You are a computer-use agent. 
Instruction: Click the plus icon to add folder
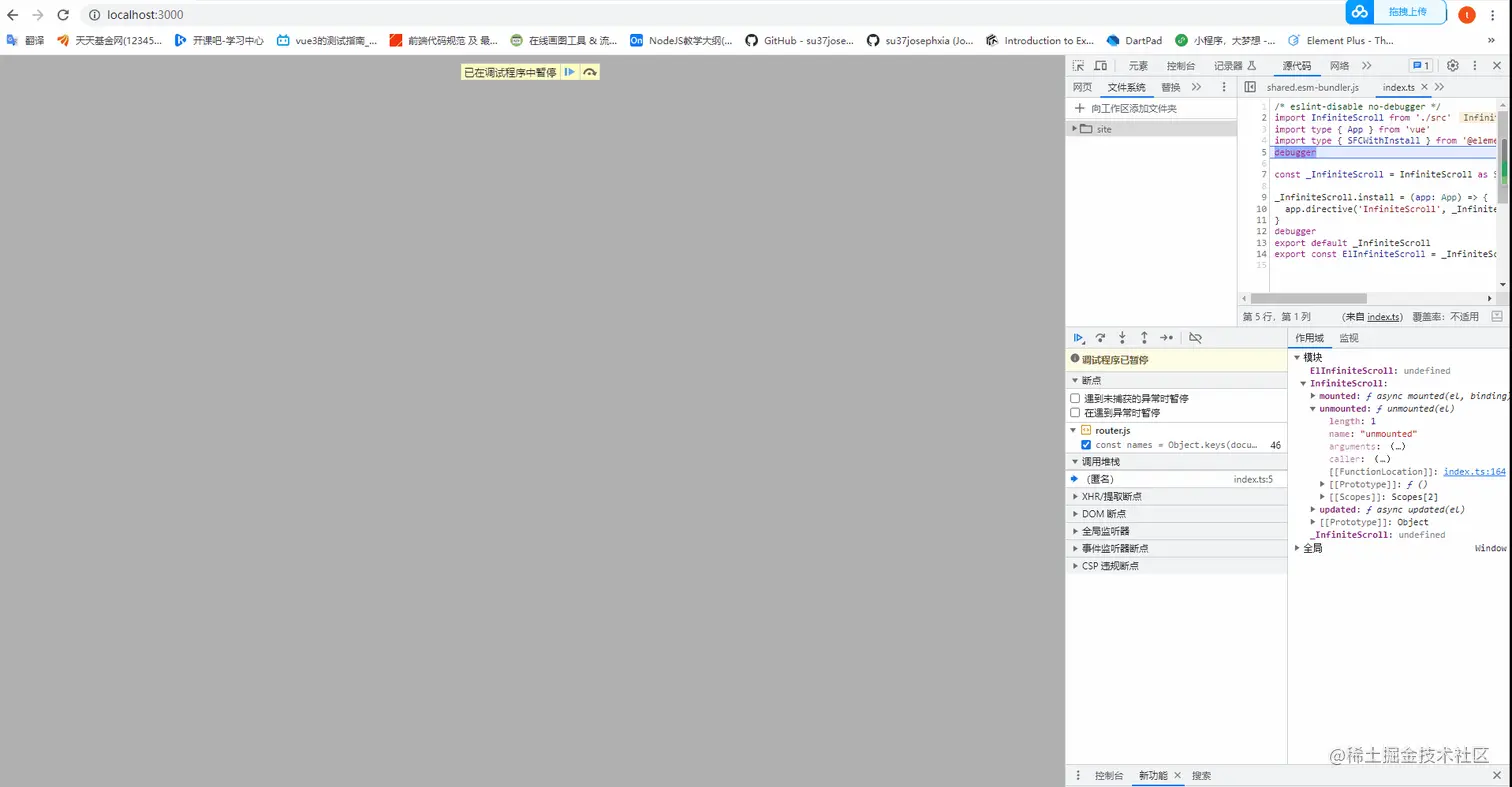coord(1079,108)
